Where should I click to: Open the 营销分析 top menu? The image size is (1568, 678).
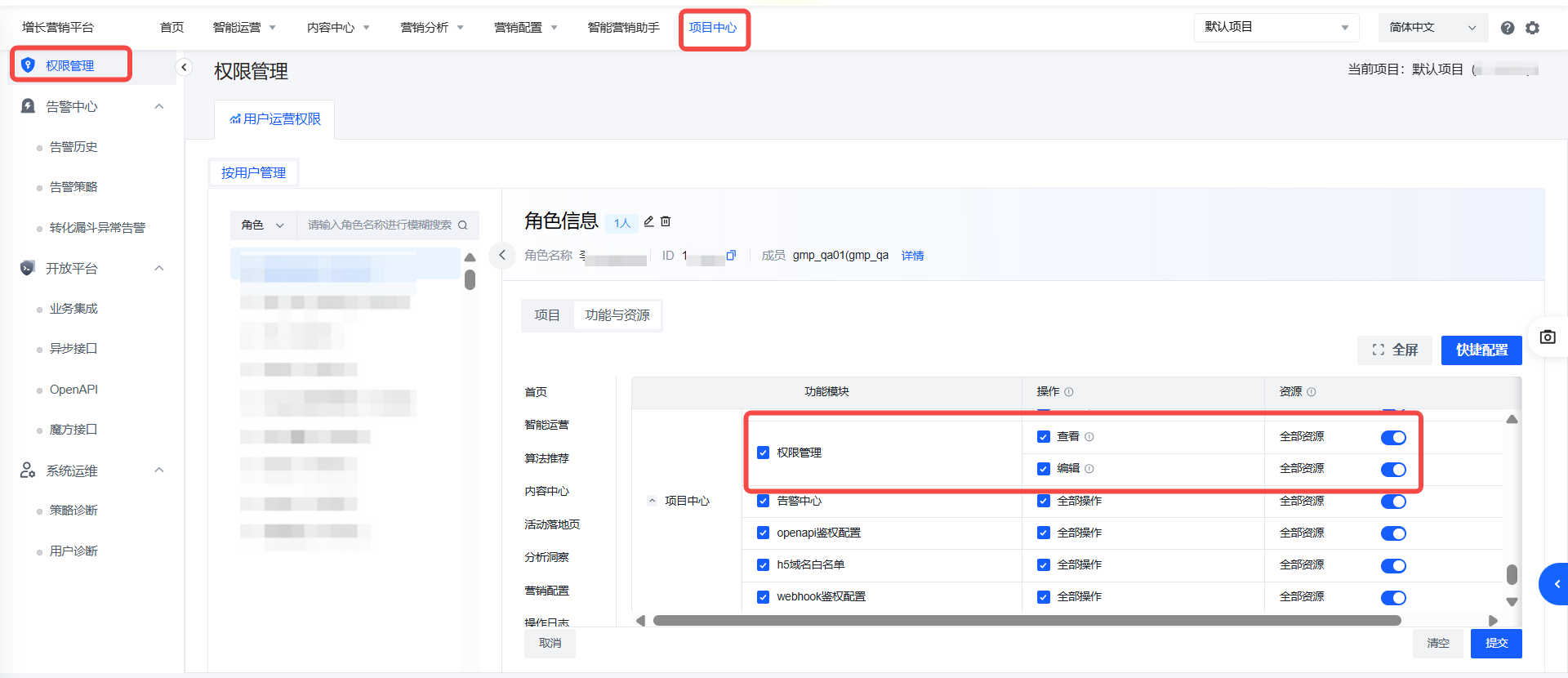tap(431, 28)
